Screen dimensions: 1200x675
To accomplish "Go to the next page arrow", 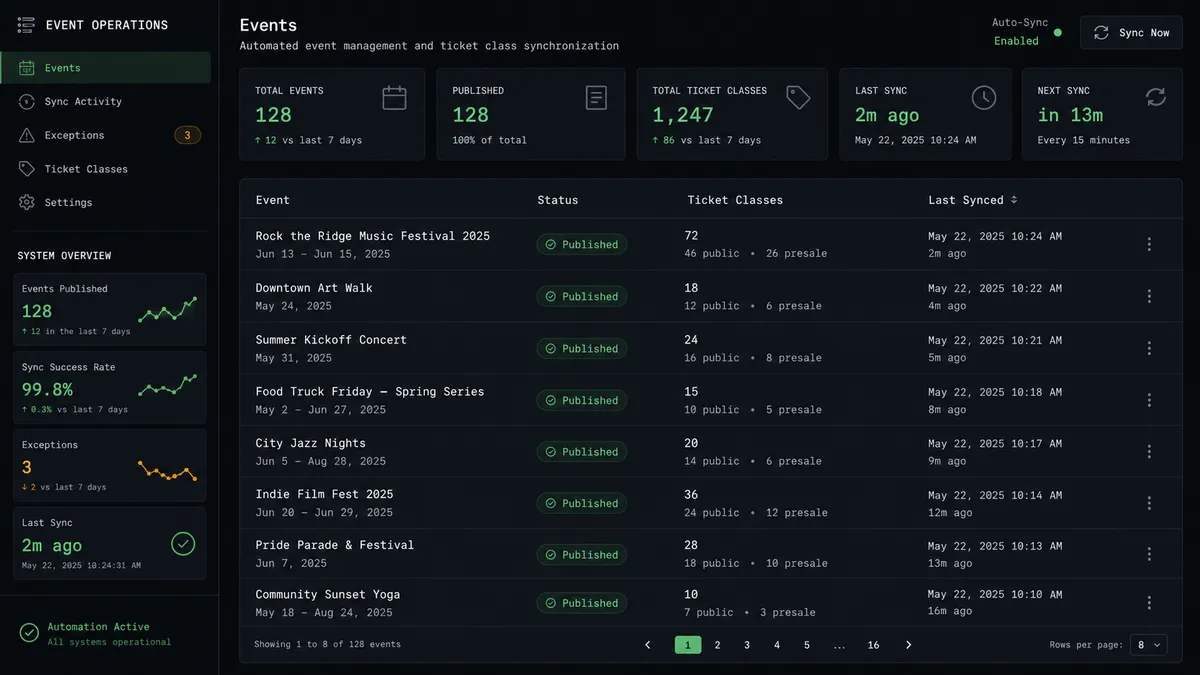I will coord(908,645).
